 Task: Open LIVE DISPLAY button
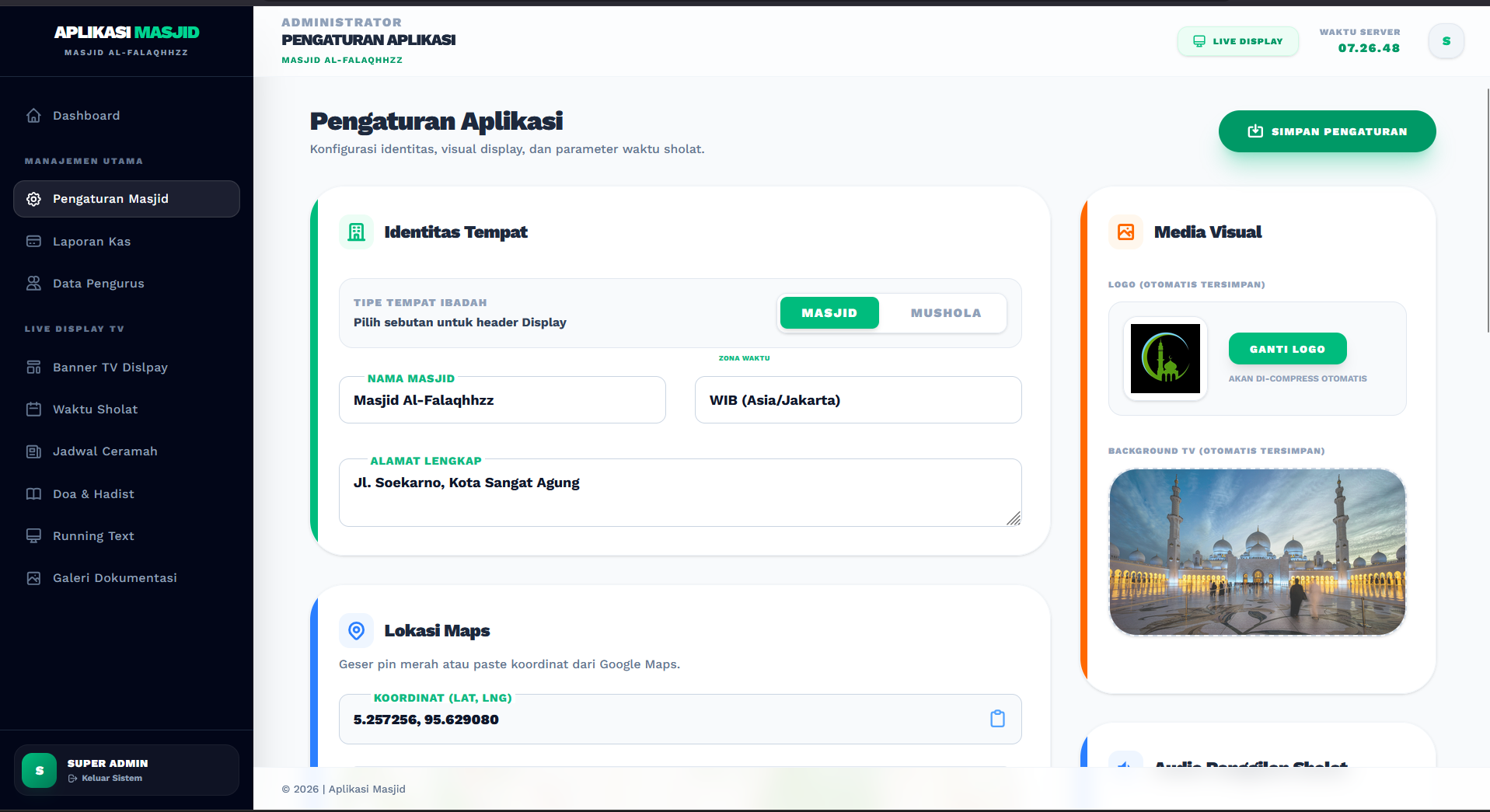[x=1238, y=41]
